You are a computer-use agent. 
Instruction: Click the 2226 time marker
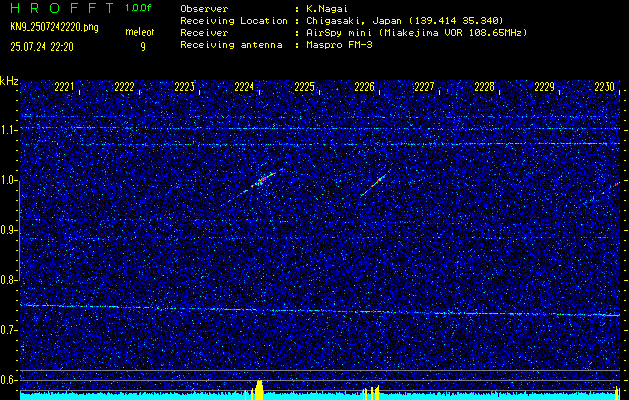point(364,87)
